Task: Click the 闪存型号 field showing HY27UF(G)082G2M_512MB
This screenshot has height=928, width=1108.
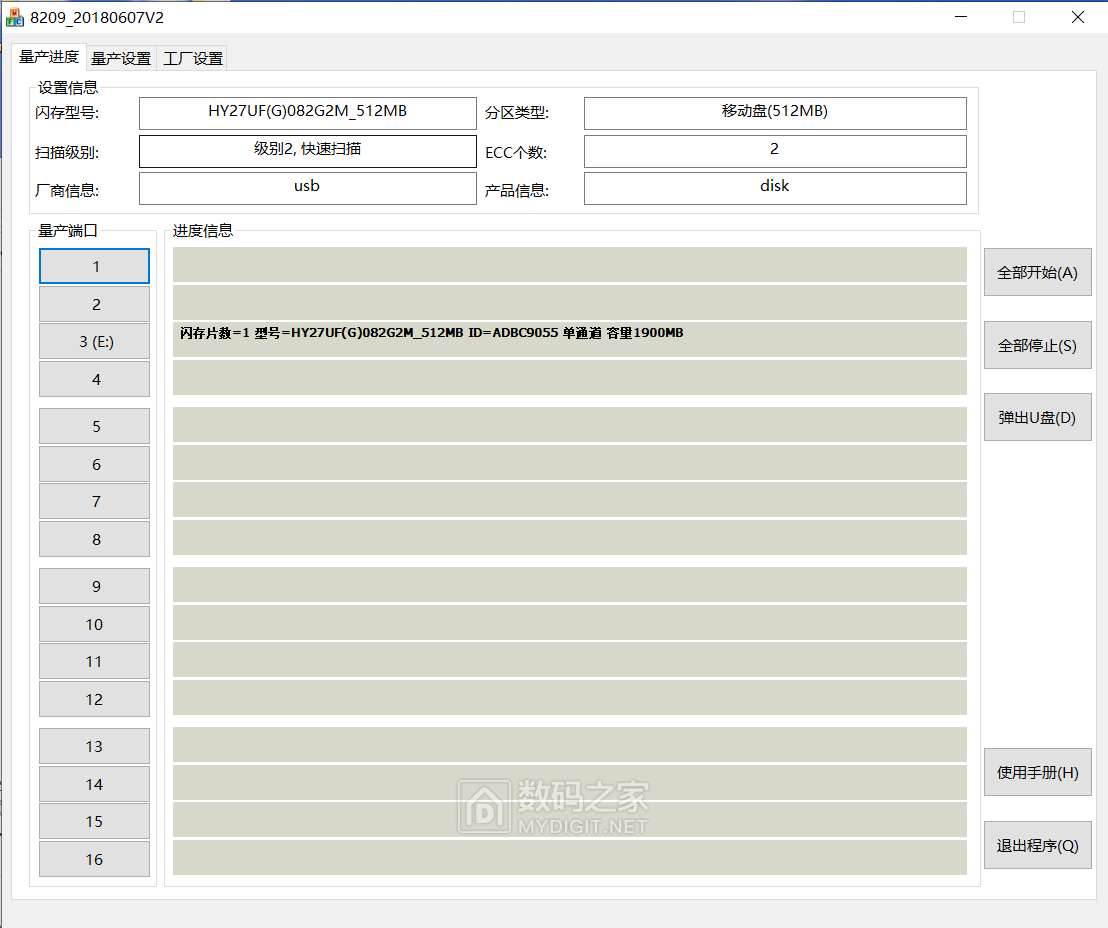Action: [x=307, y=113]
